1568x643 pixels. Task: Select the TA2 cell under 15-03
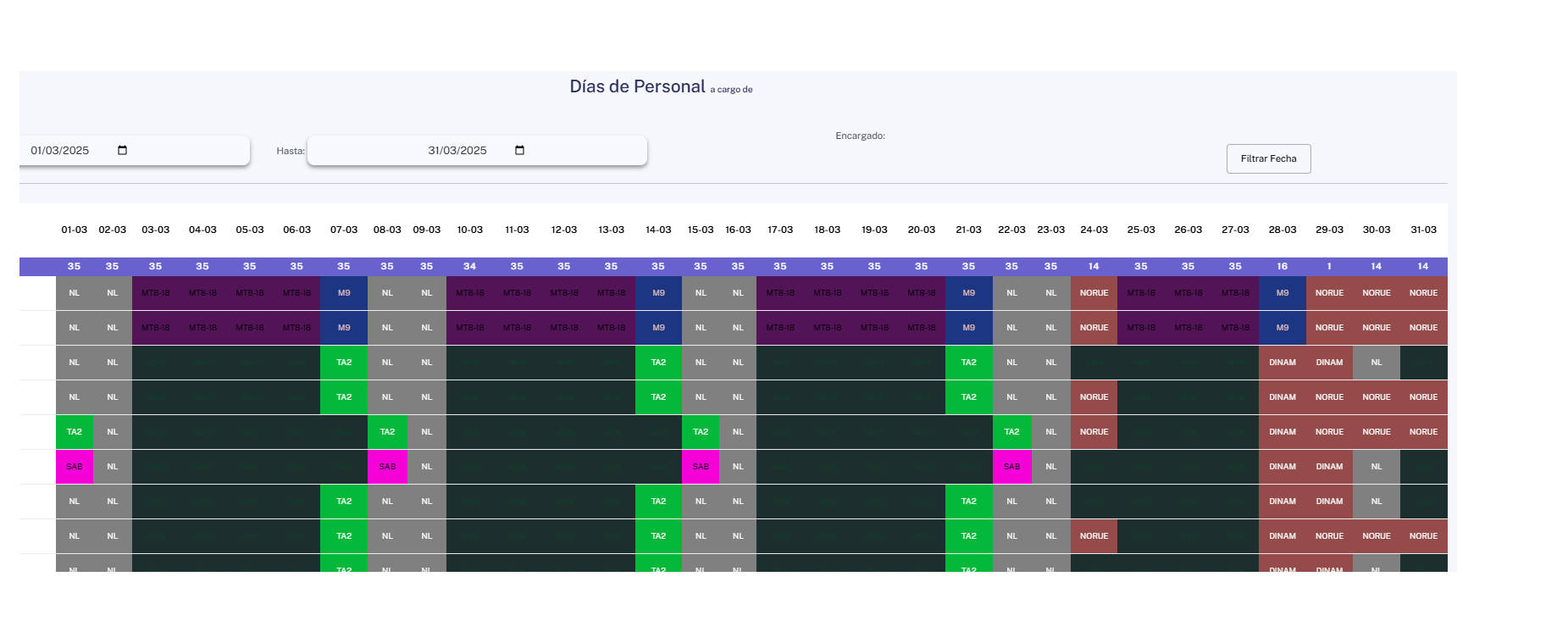[701, 432]
